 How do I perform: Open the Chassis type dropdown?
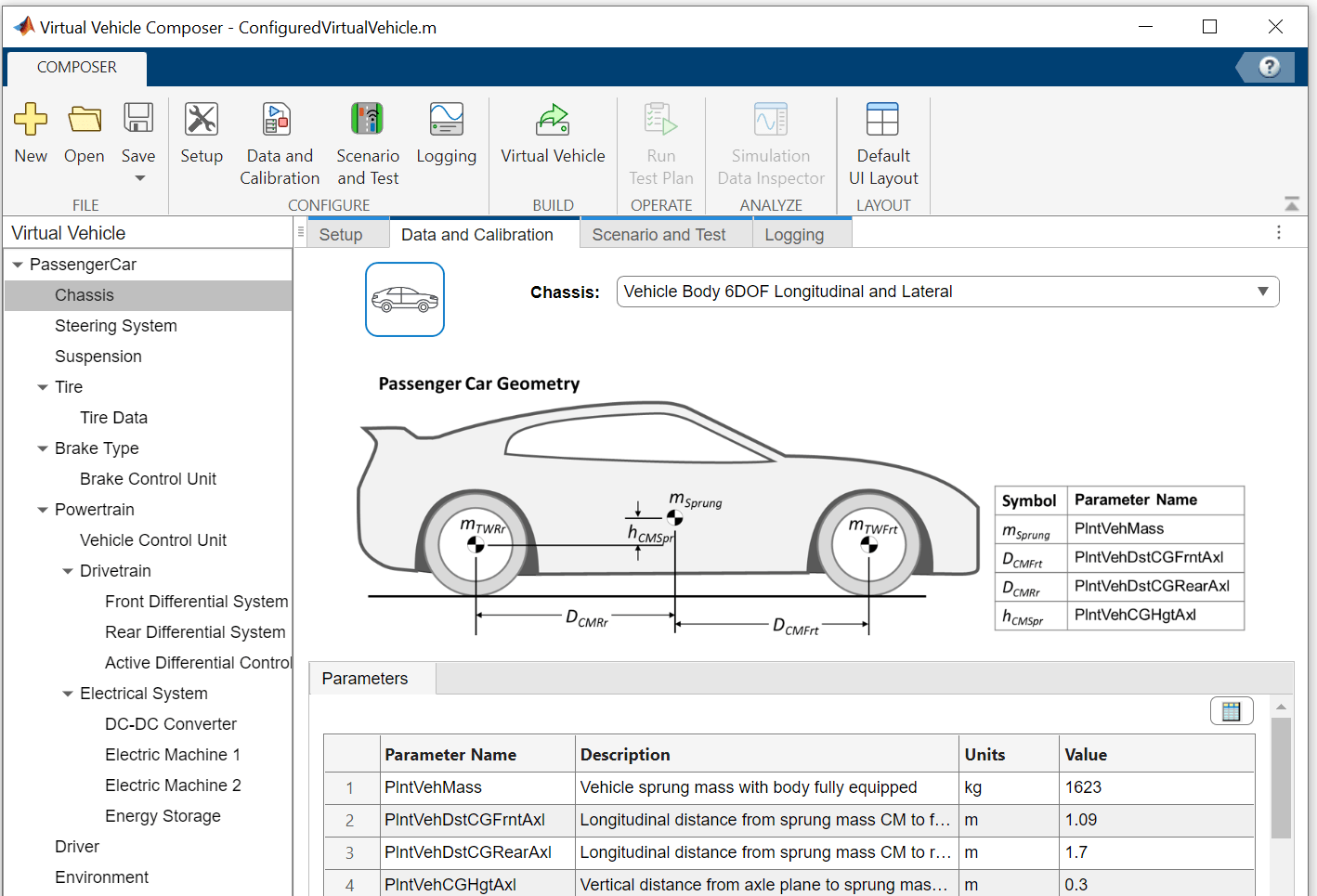point(948,292)
